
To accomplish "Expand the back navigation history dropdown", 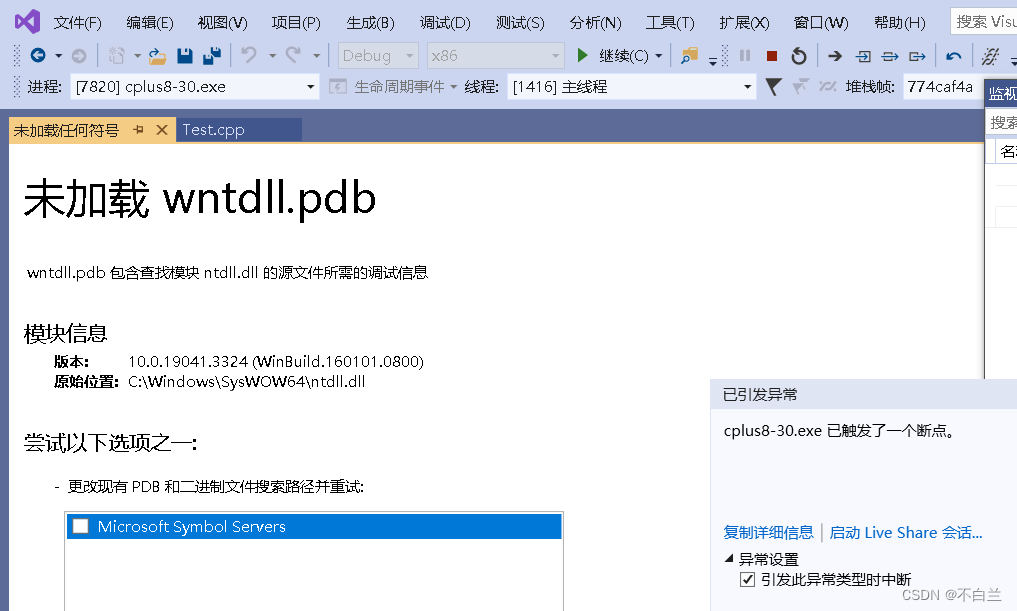I will point(58,56).
